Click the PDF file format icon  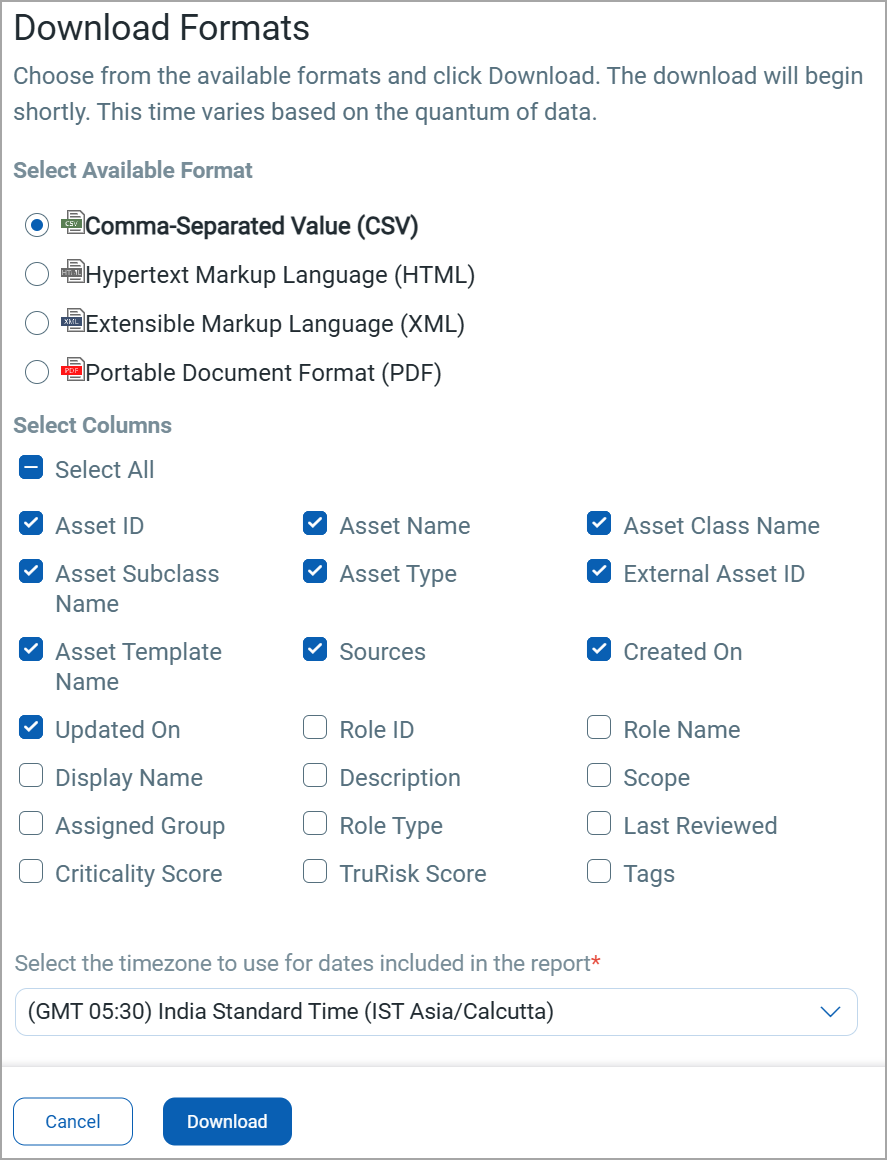click(72, 369)
